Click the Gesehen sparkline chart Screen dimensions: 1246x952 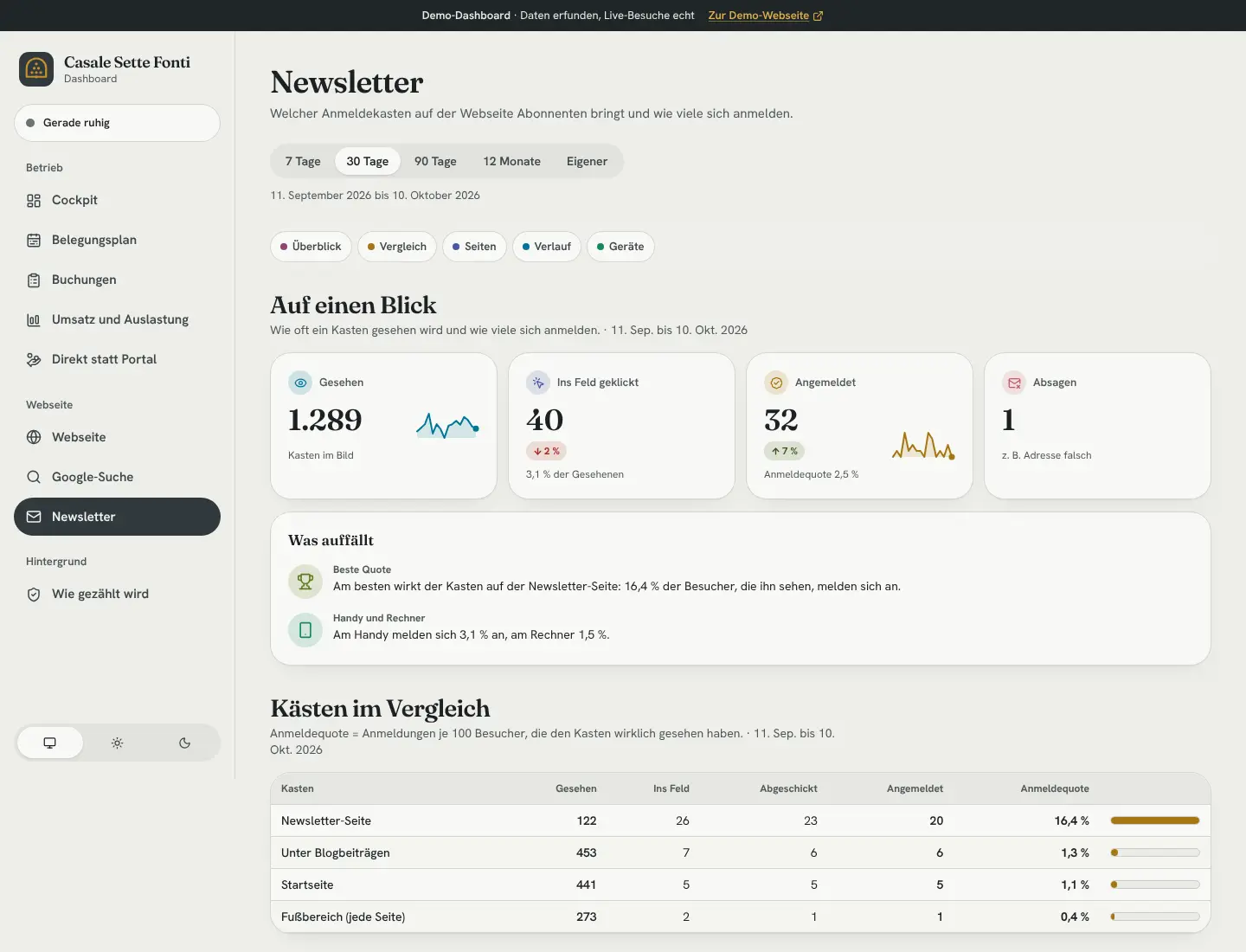point(447,425)
